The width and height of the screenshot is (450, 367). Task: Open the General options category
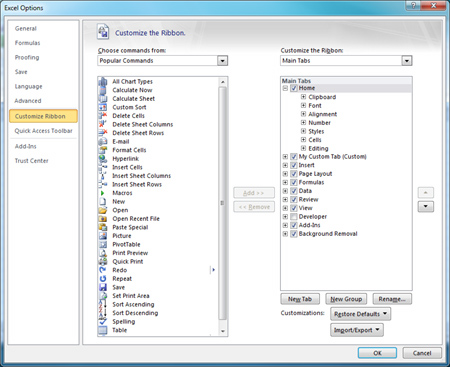tap(26, 29)
